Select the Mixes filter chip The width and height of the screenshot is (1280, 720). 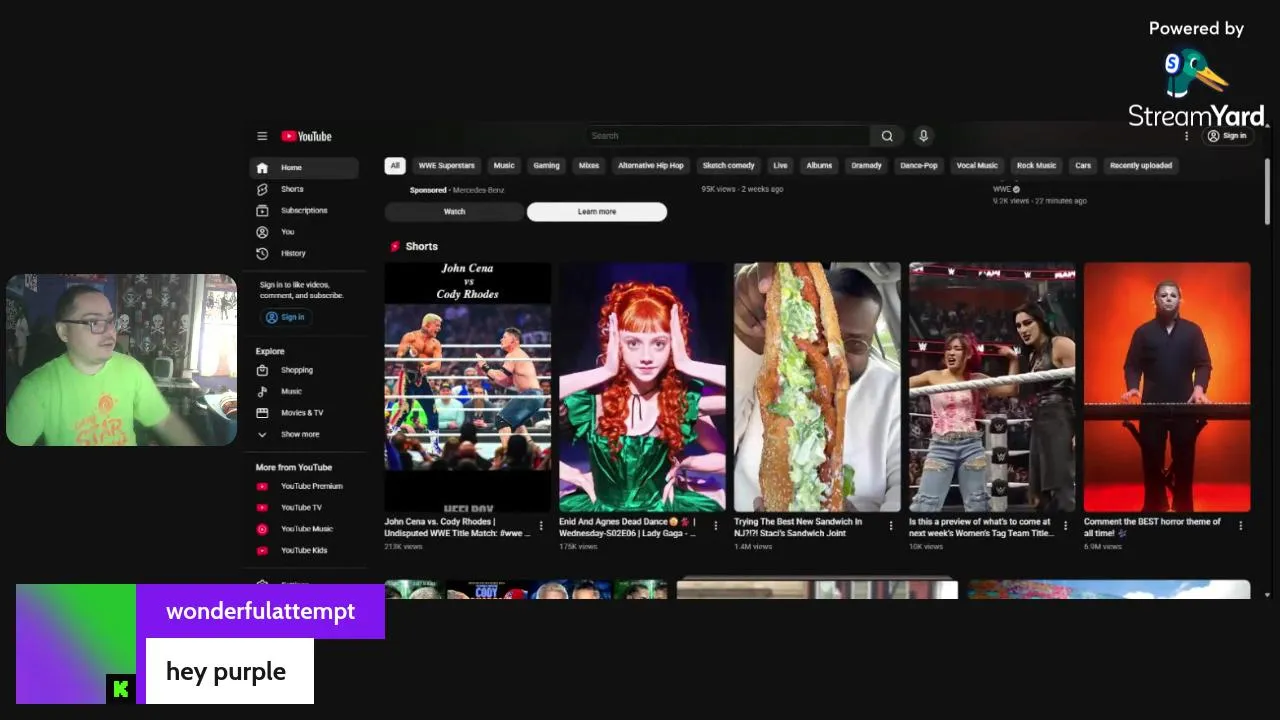point(589,166)
